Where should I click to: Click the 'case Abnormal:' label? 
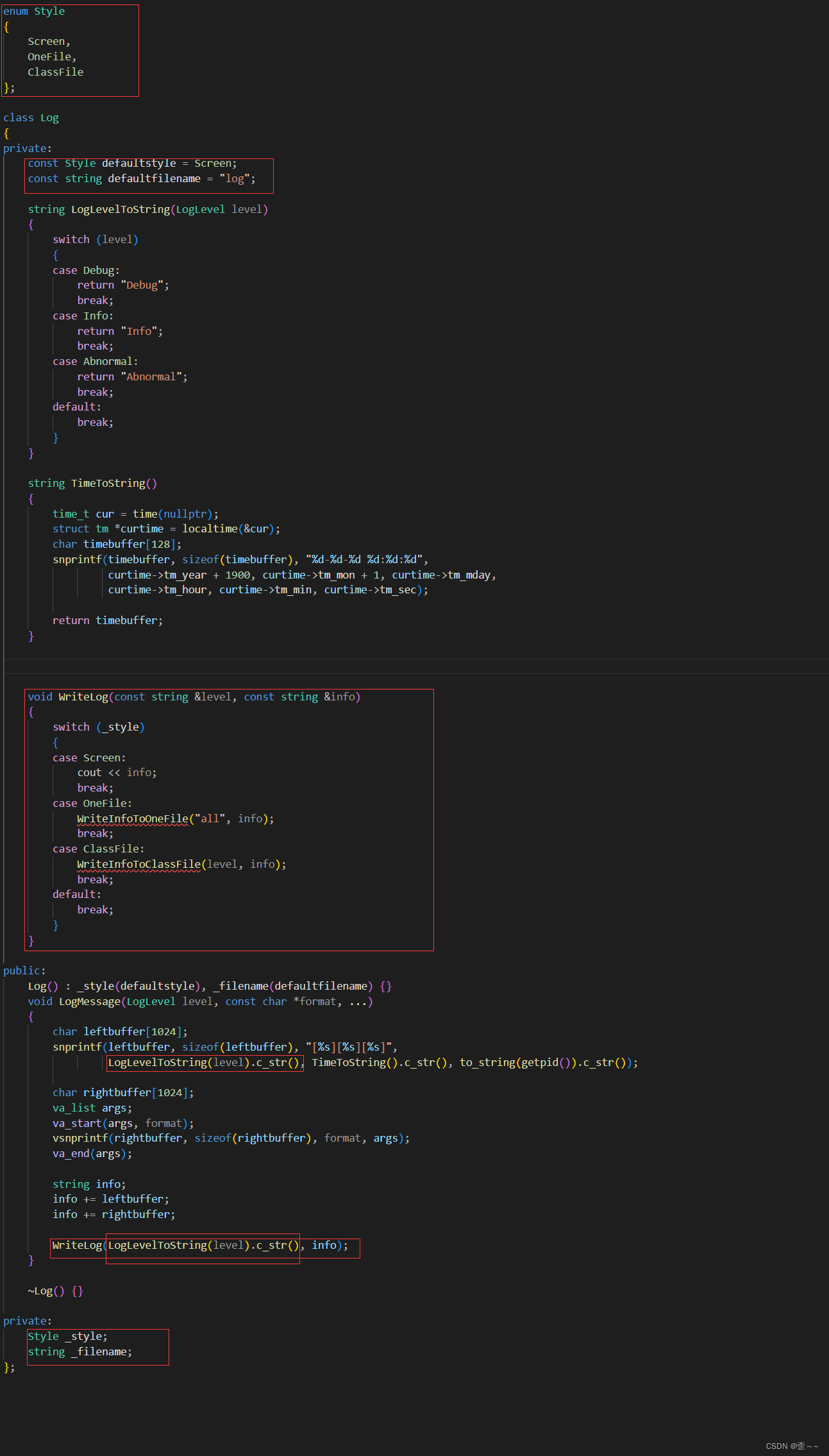(95, 362)
